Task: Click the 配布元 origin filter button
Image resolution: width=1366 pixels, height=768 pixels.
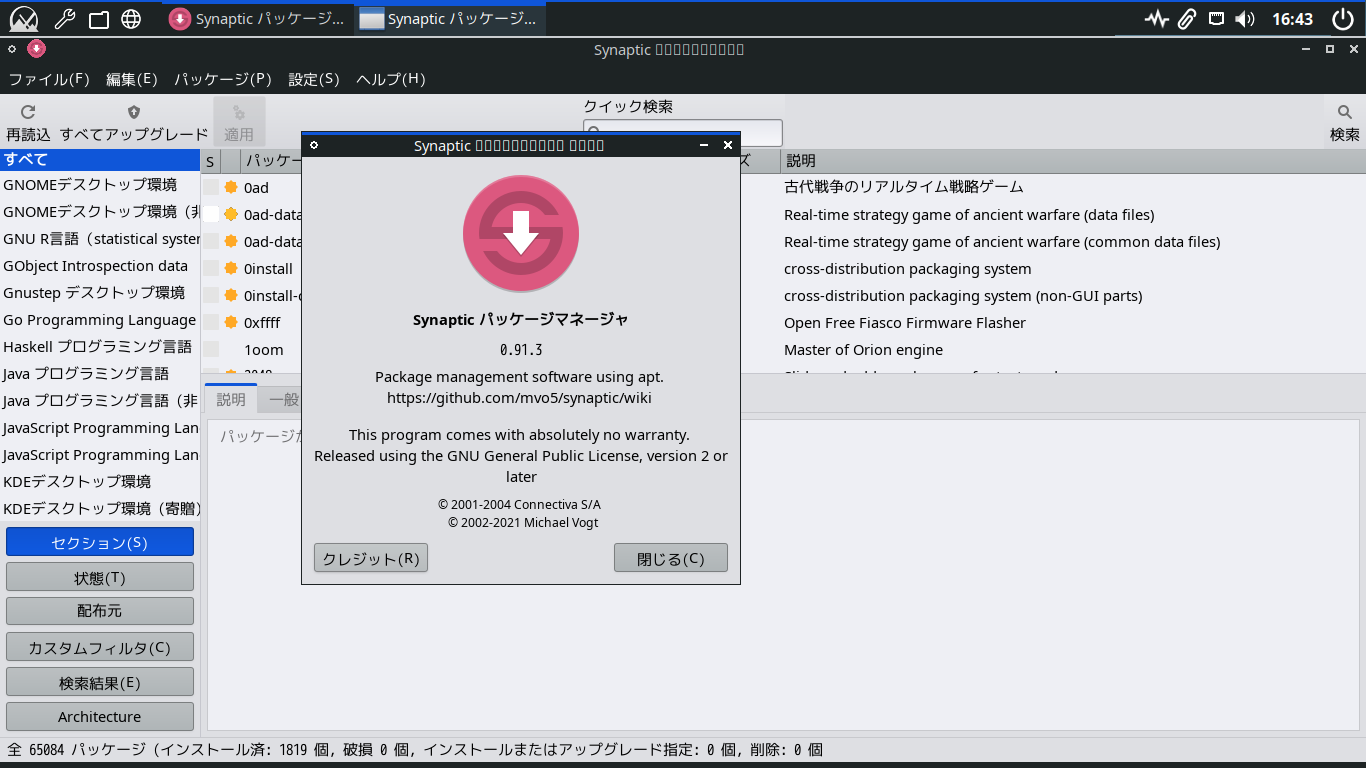Action: pos(100,611)
